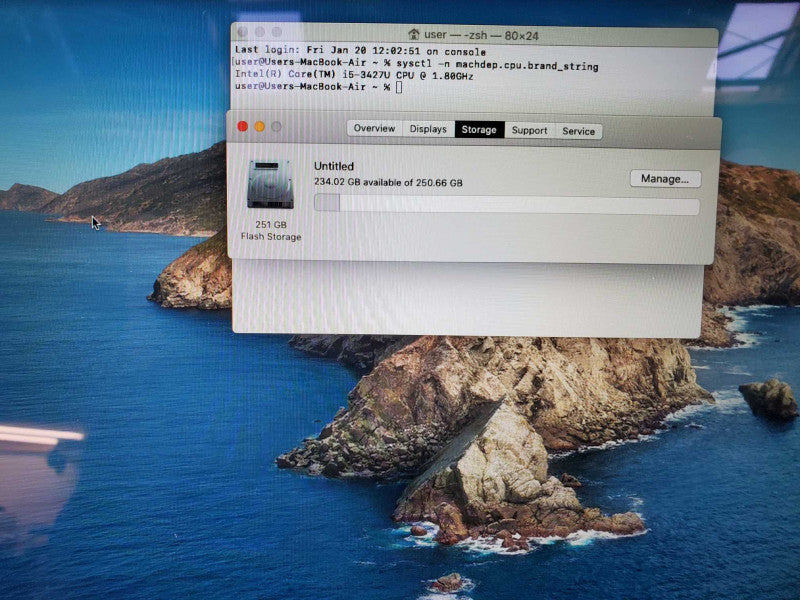Viewport: 800px width, 600px height.
Task: Minimize the About This Mac window
Action: click(260, 127)
